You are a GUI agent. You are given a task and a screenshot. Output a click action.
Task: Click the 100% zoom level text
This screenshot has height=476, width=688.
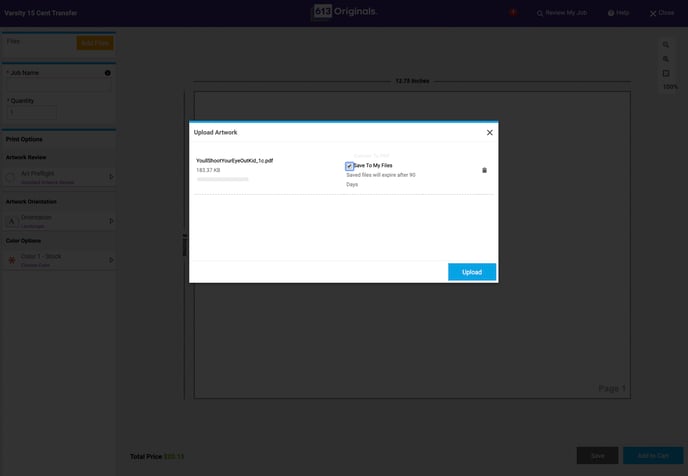[670, 87]
